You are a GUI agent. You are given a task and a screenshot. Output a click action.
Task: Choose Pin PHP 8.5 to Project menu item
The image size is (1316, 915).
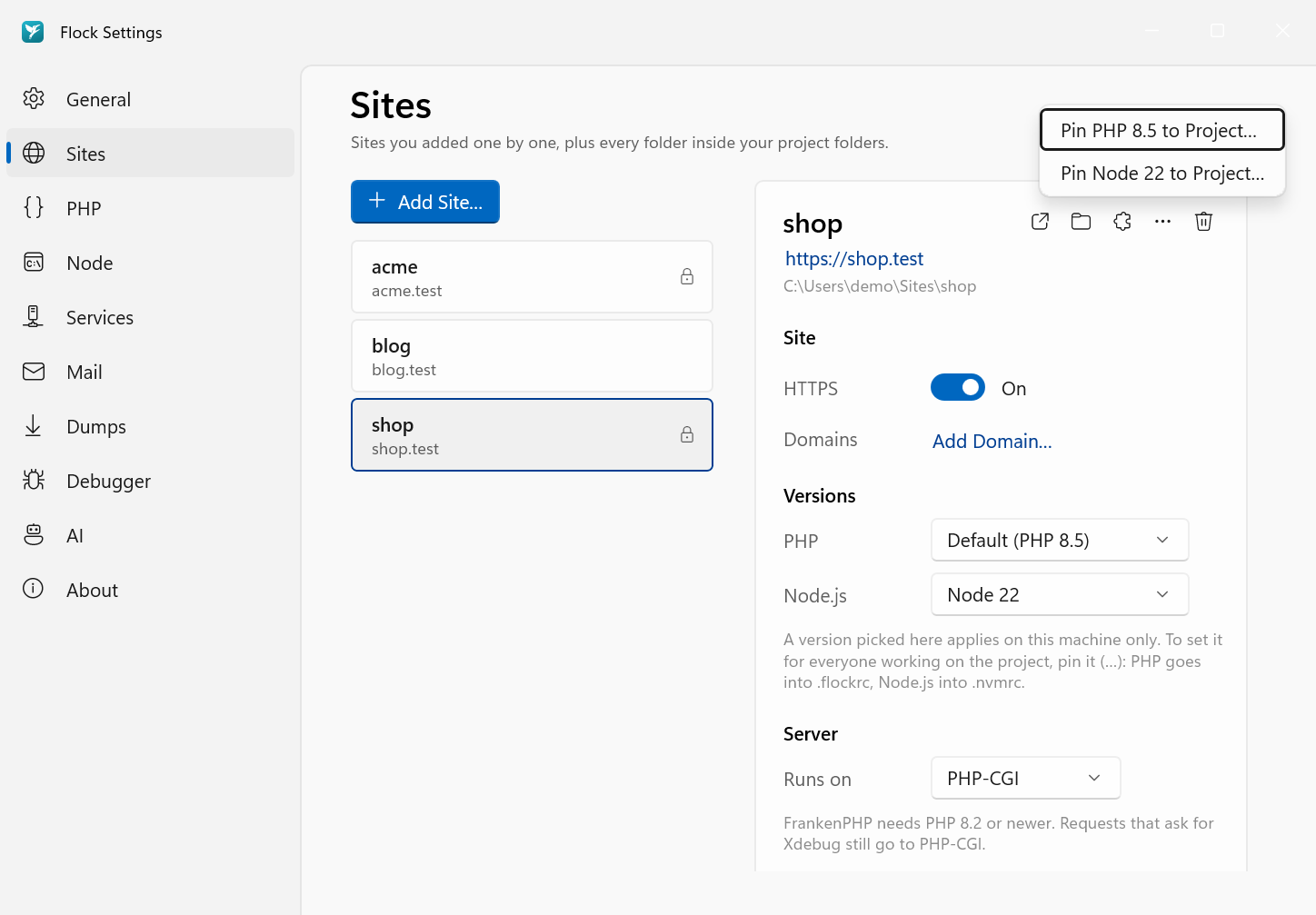1162,130
